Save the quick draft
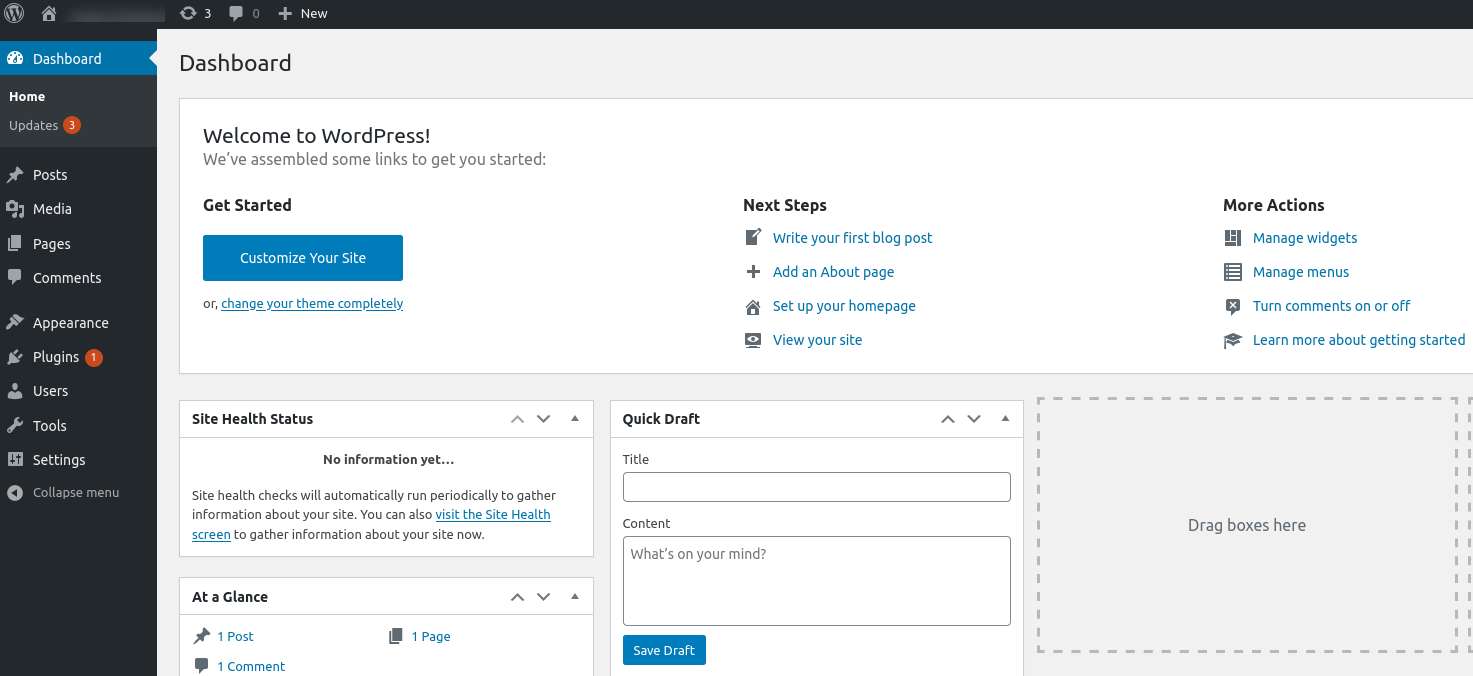 pos(664,650)
